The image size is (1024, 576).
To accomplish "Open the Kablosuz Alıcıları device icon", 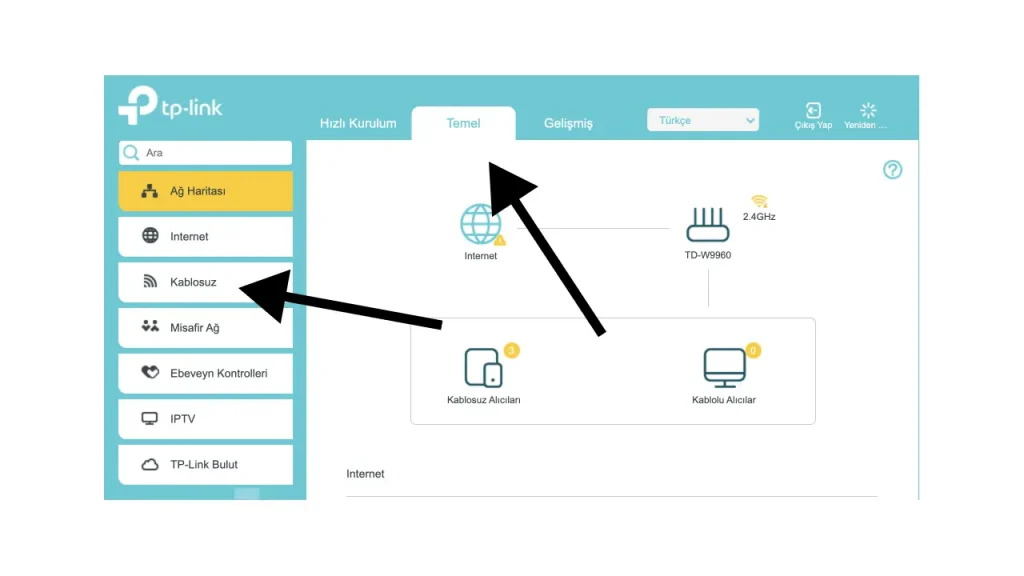I will point(483,367).
